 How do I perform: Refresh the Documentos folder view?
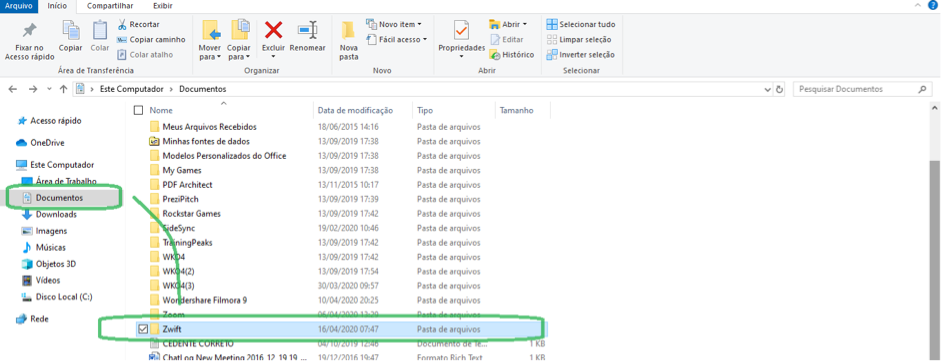(x=780, y=89)
